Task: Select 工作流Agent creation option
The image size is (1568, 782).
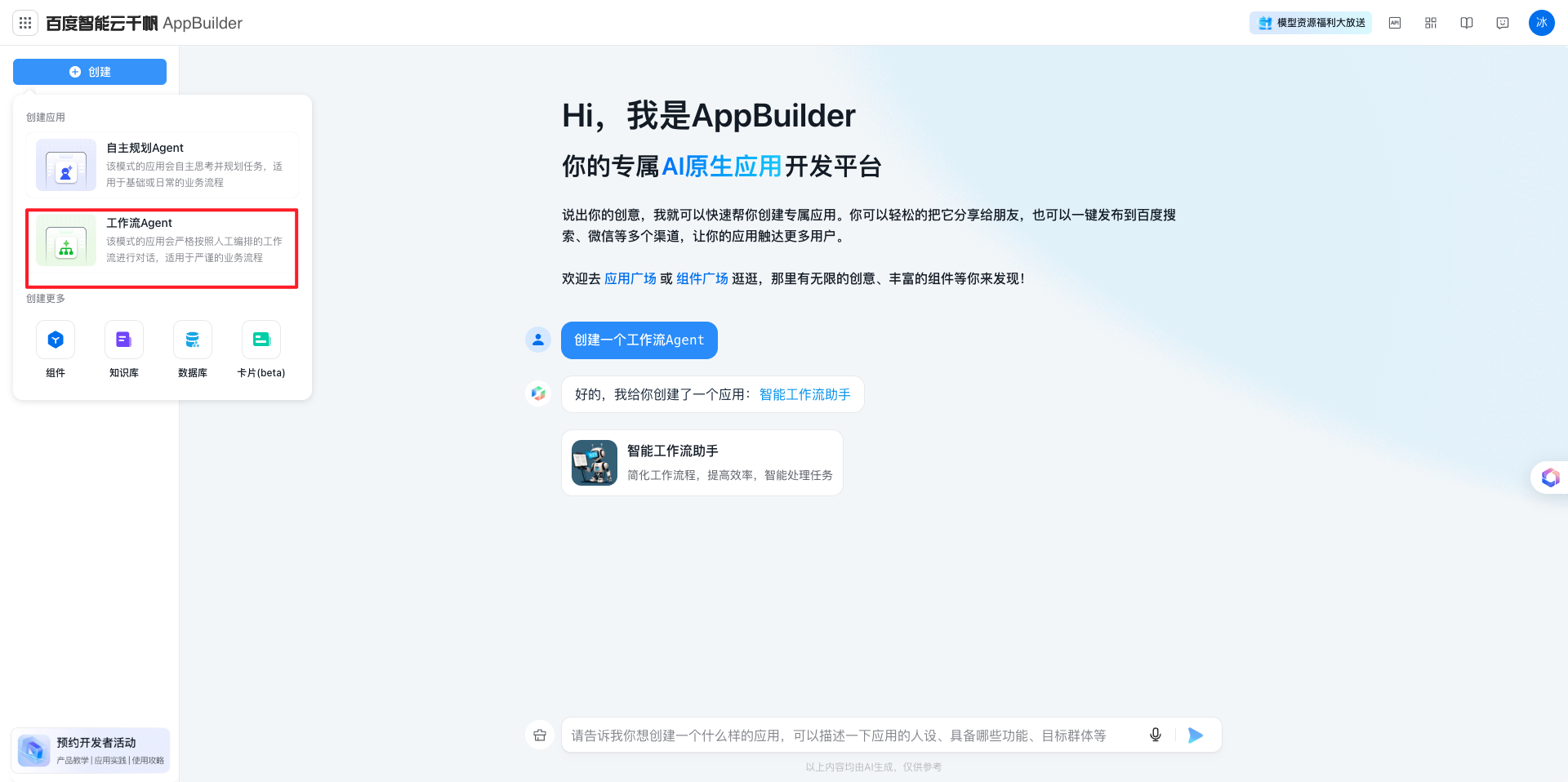Action: coord(162,248)
